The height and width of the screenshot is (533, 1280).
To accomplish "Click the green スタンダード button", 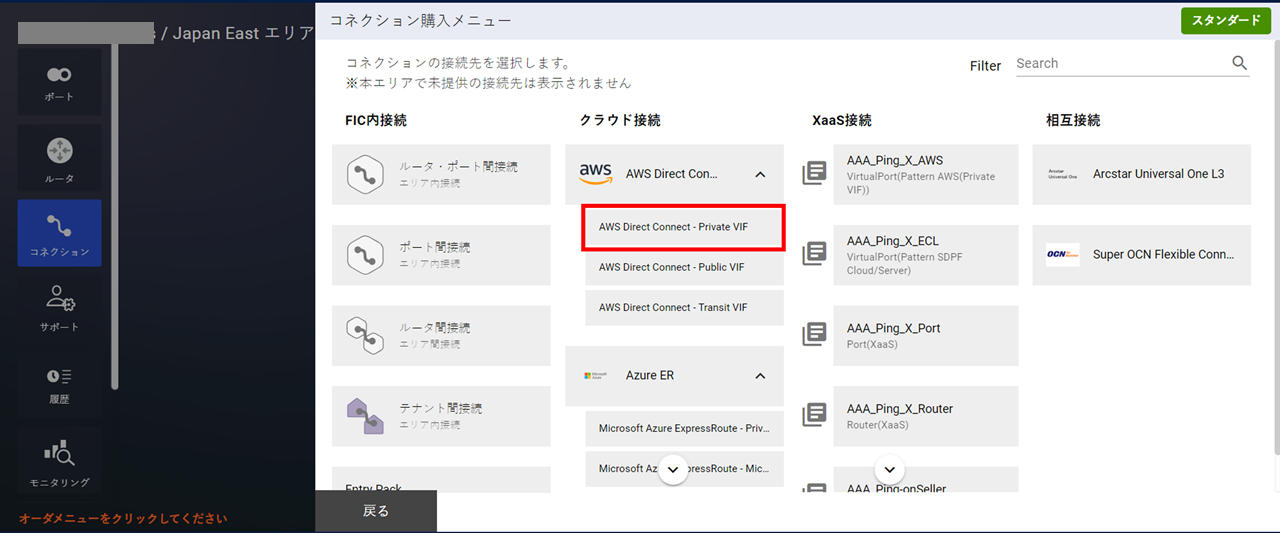I will click(1225, 21).
